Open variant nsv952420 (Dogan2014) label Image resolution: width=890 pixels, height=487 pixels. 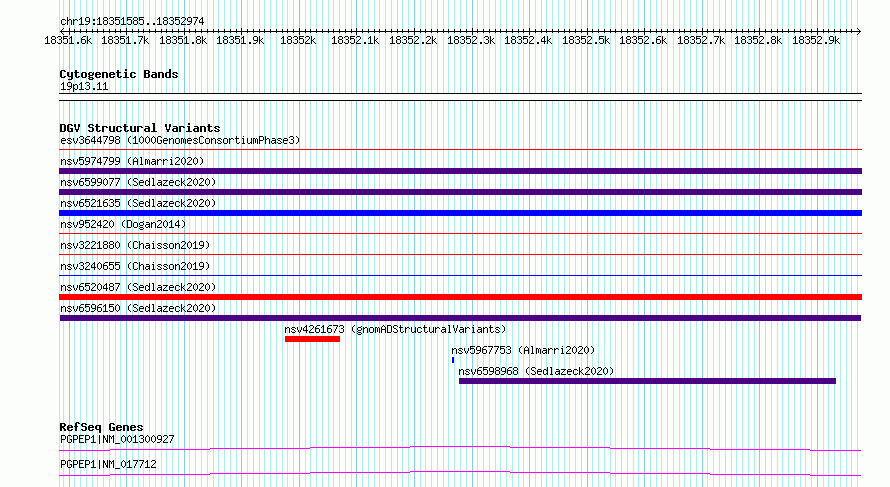coord(123,224)
